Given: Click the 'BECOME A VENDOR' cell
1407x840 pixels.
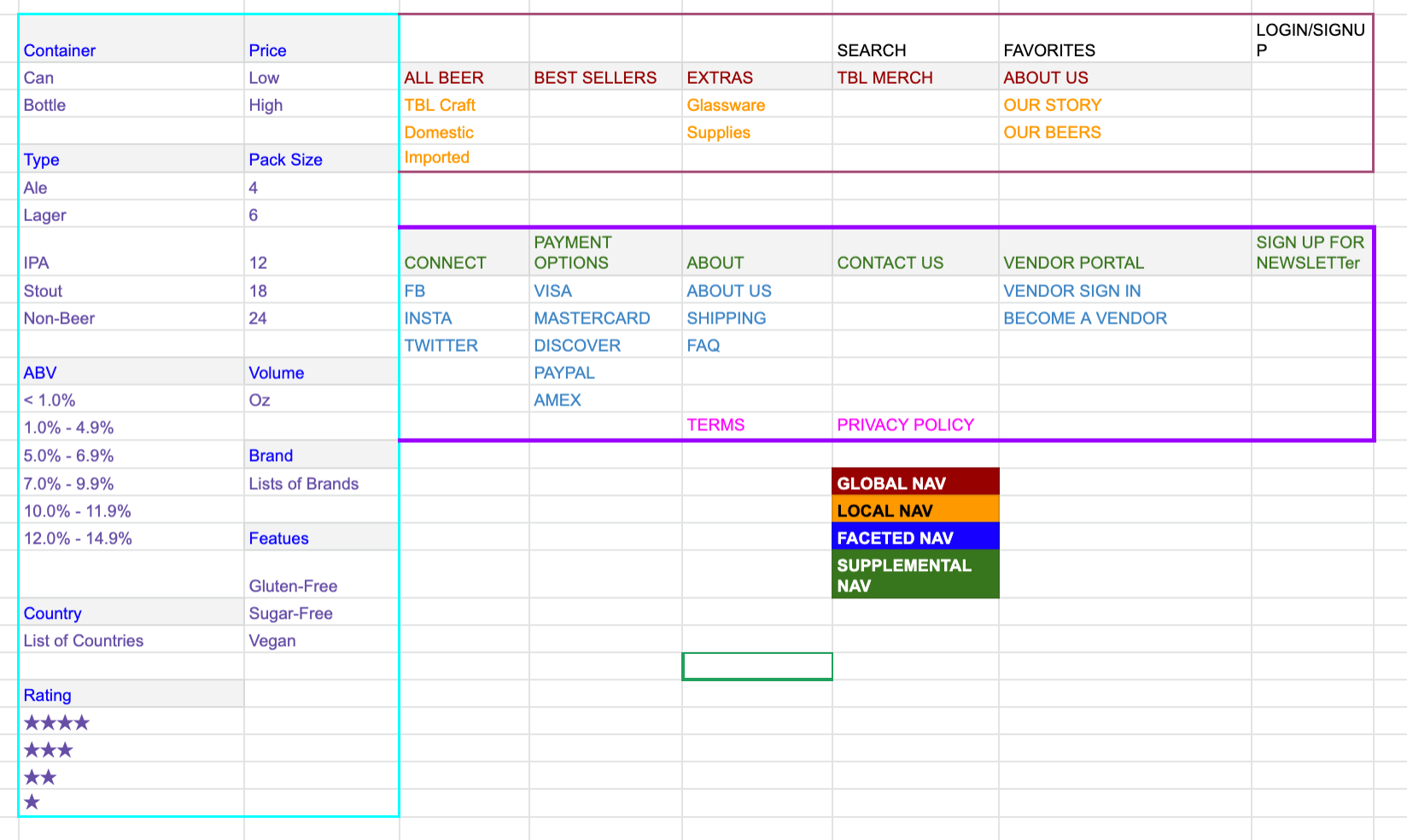Looking at the screenshot, I should pos(1125,318).
